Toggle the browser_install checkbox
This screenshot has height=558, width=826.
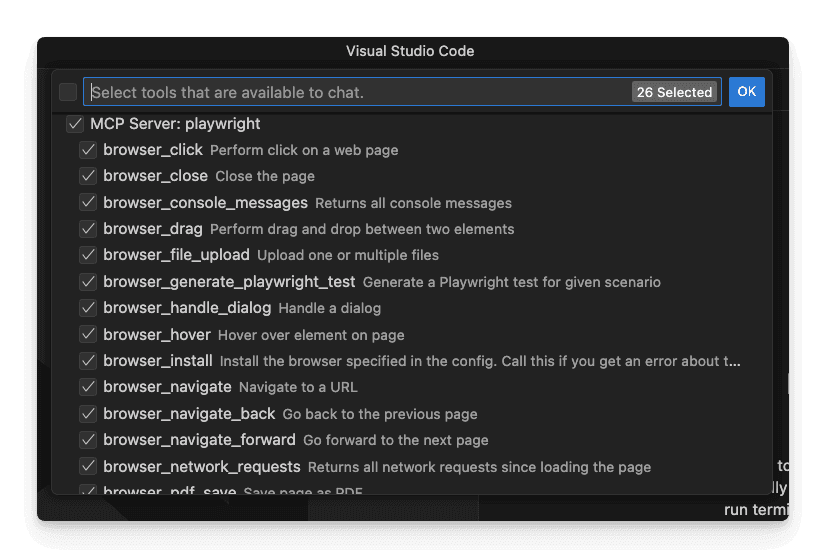pyautogui.click(x=88, y=361)
